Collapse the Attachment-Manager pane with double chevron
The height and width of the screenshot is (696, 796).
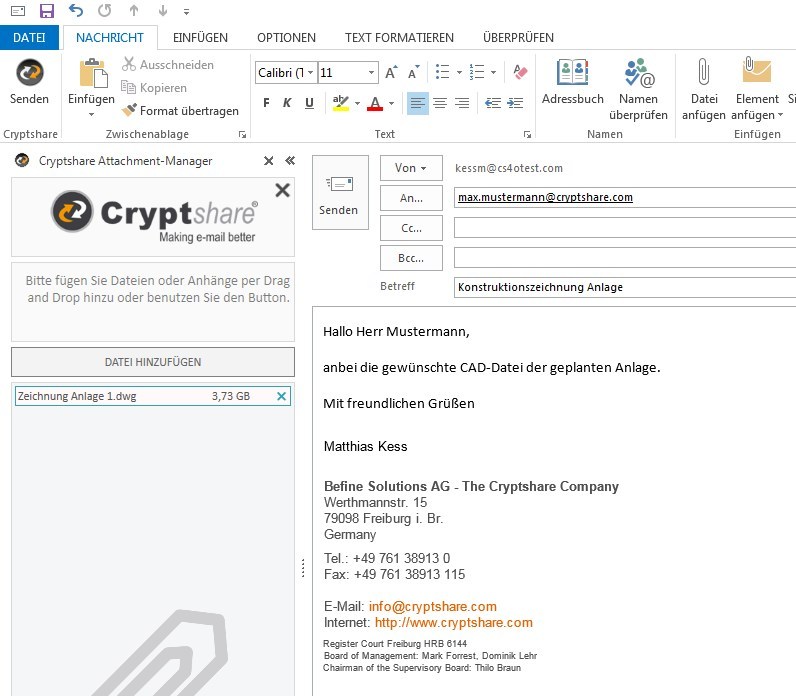(290, 161)
